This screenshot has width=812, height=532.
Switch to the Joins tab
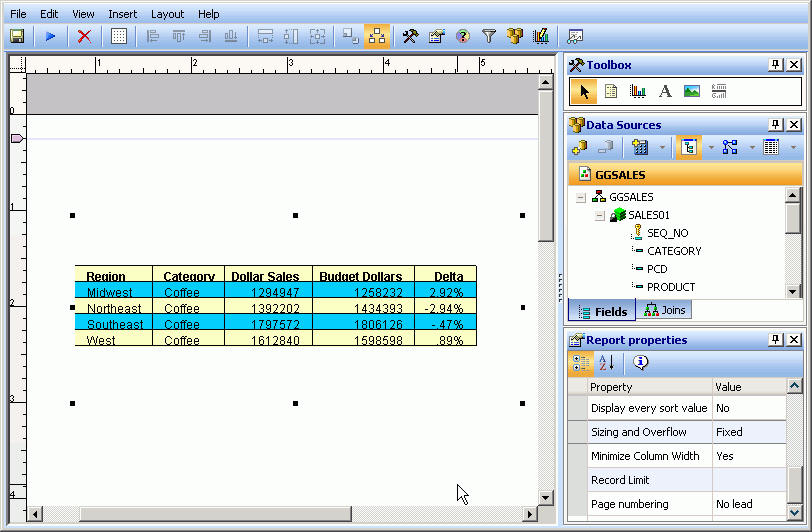(x=664, y=310)
